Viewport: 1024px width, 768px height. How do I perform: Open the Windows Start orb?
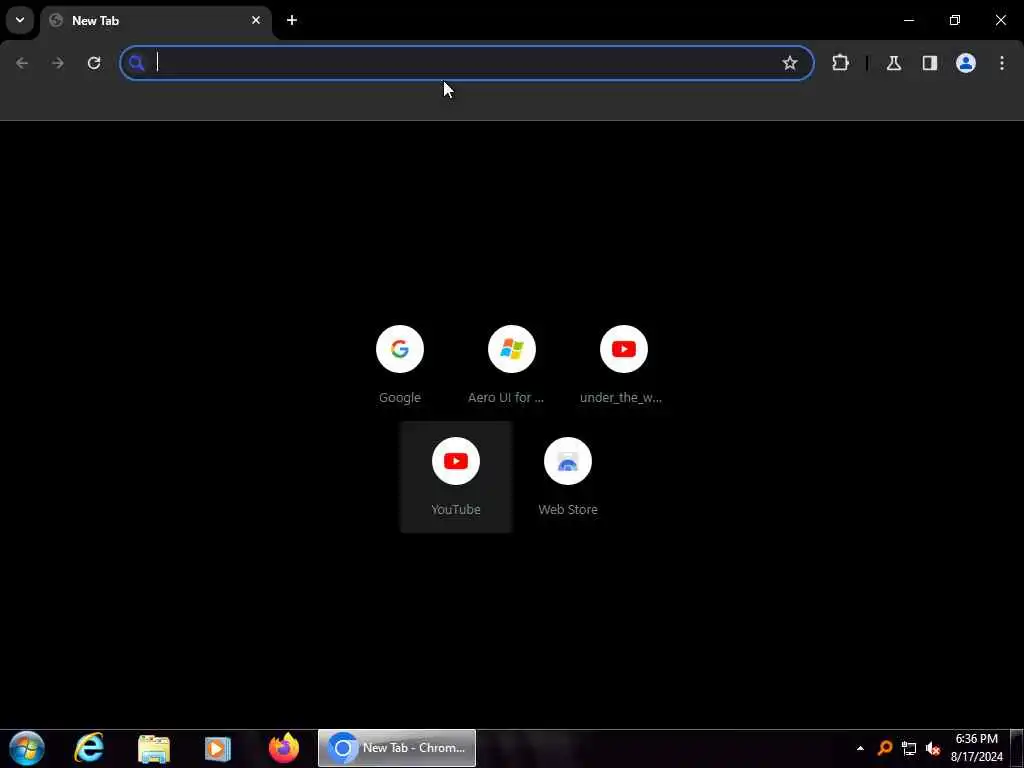click(27, 748)
